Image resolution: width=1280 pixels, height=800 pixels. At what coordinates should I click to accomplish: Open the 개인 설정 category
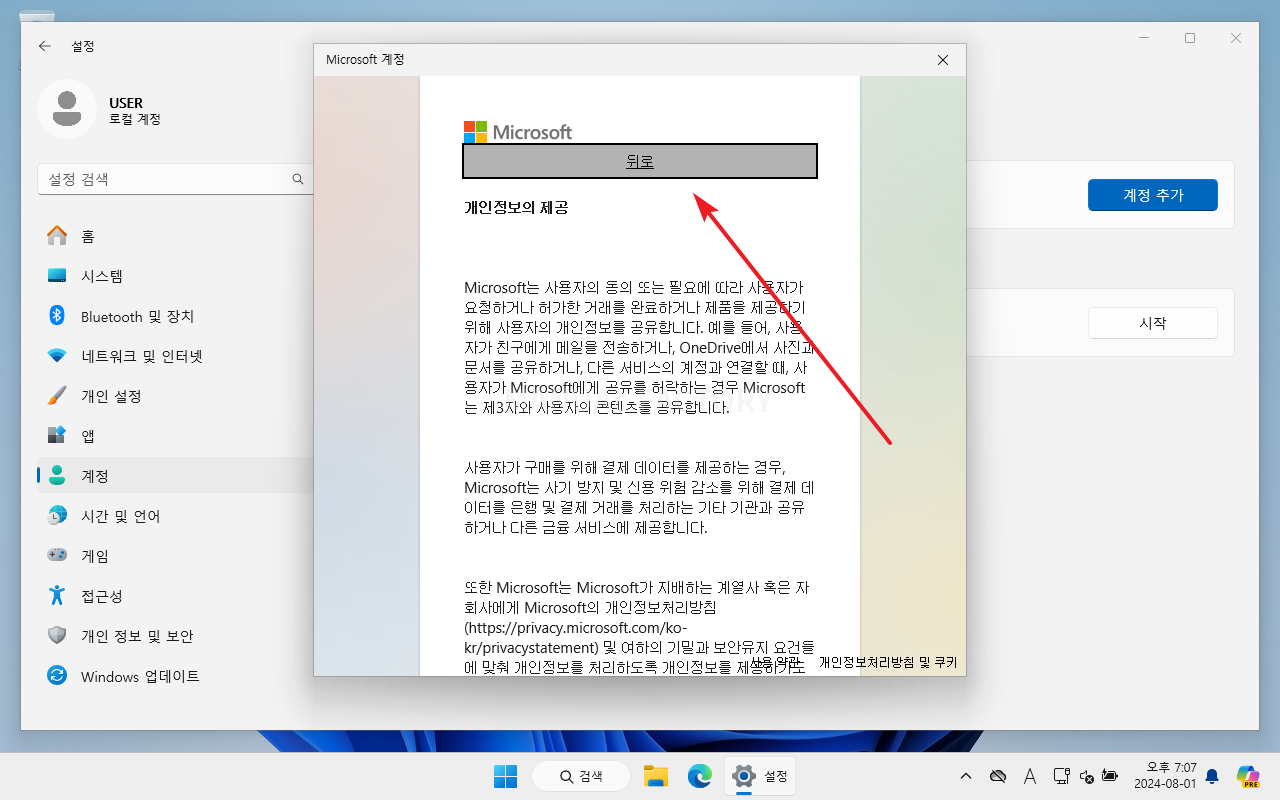coord(176,396)
